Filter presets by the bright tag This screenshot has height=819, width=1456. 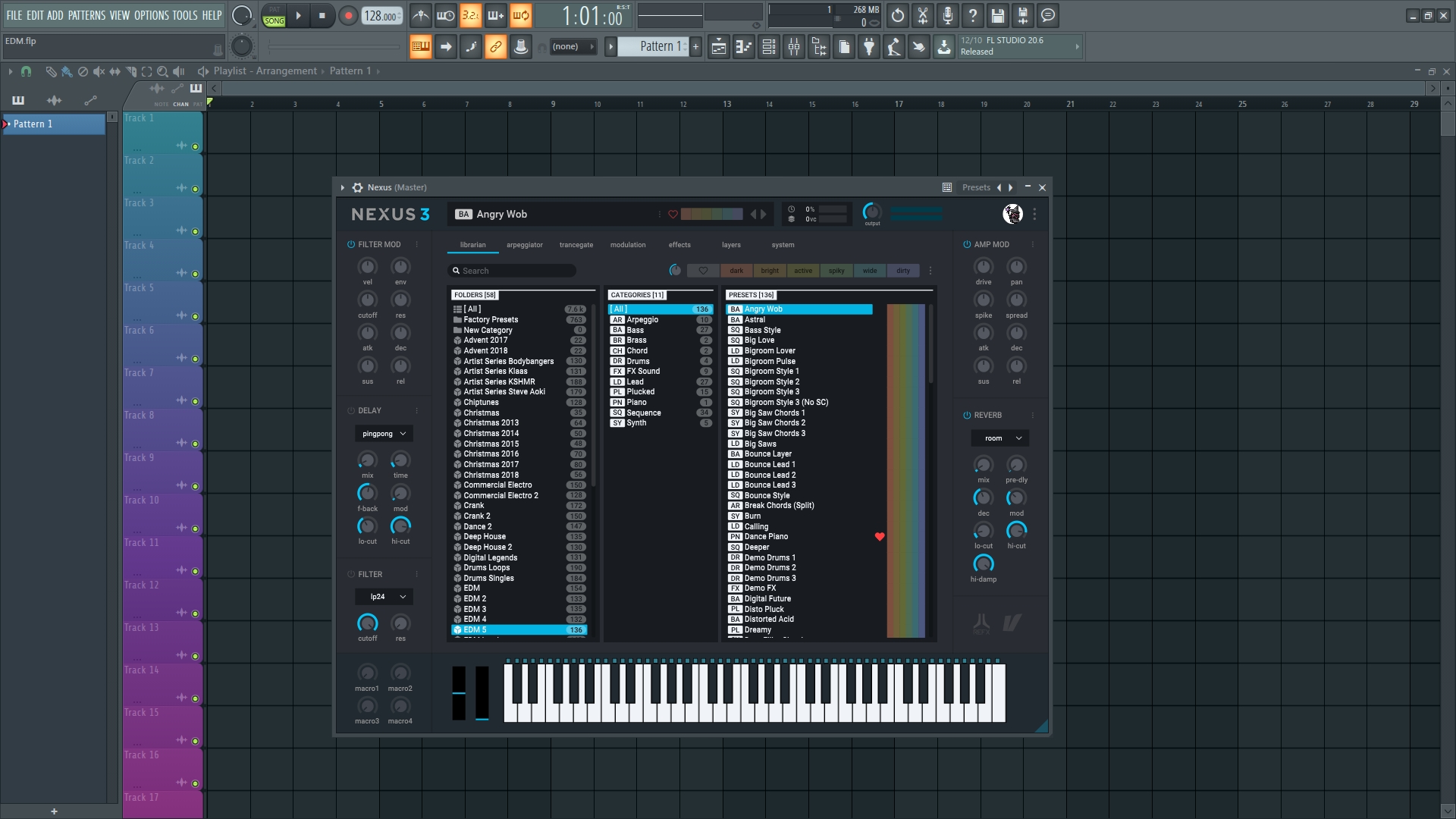(770, 271)
